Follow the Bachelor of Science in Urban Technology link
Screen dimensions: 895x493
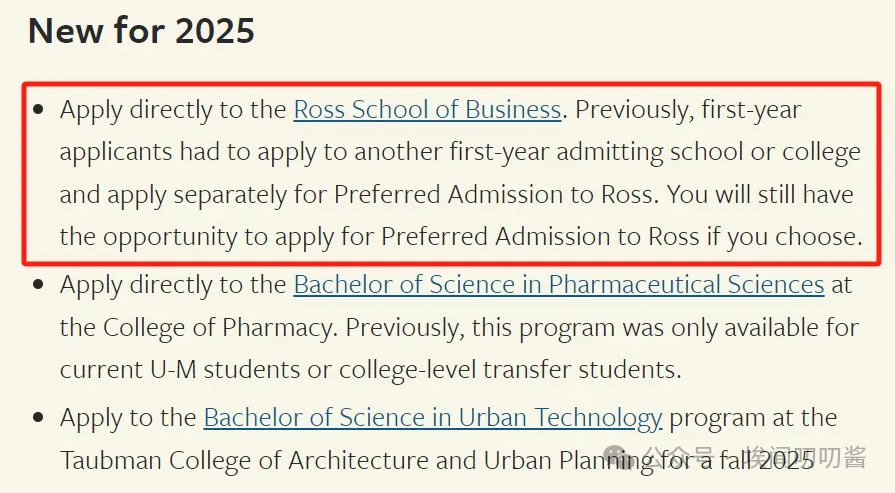[x=433, y=418]
